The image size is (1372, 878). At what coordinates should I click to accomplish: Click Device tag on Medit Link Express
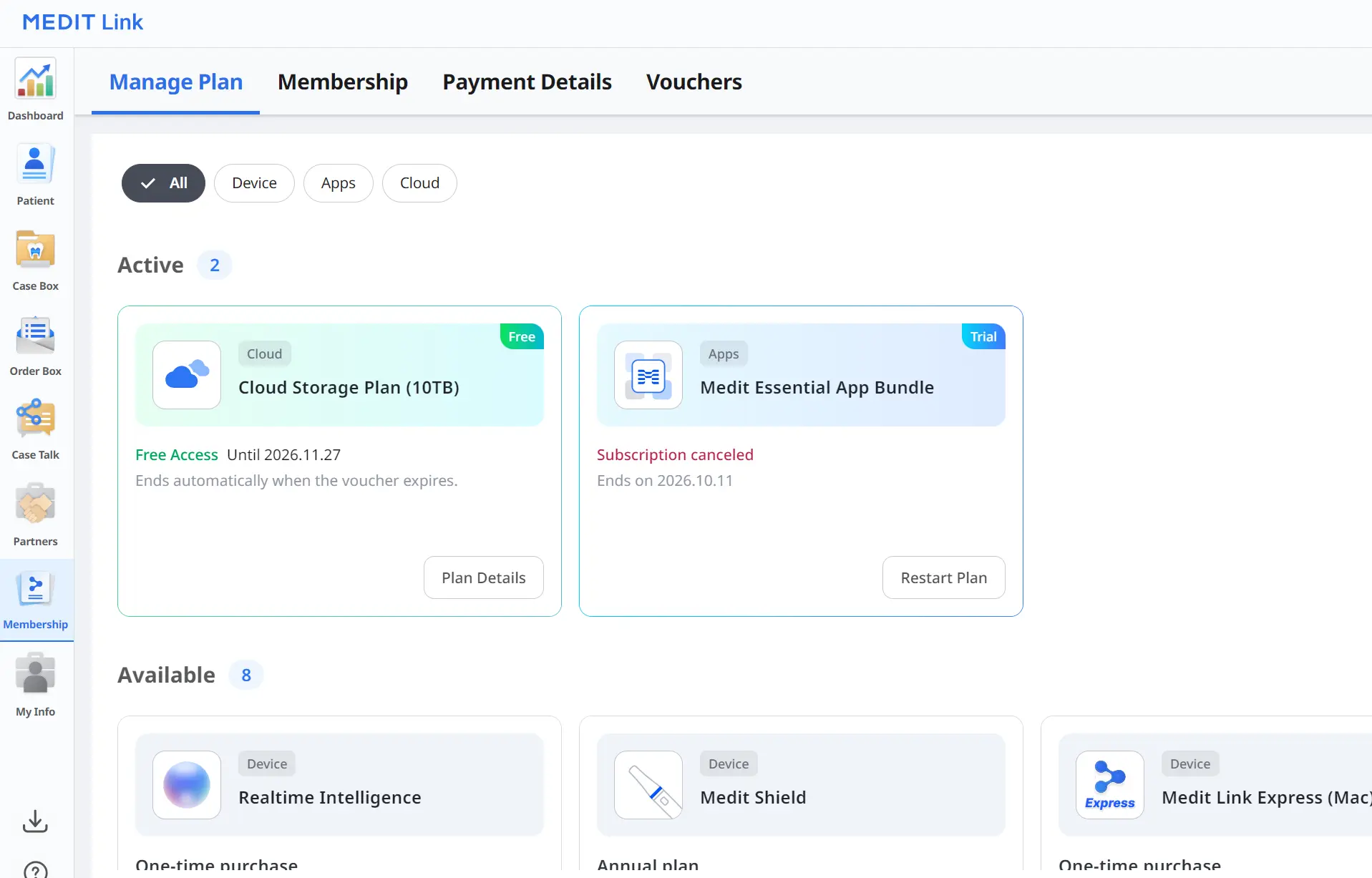[x=1190, y=764]
